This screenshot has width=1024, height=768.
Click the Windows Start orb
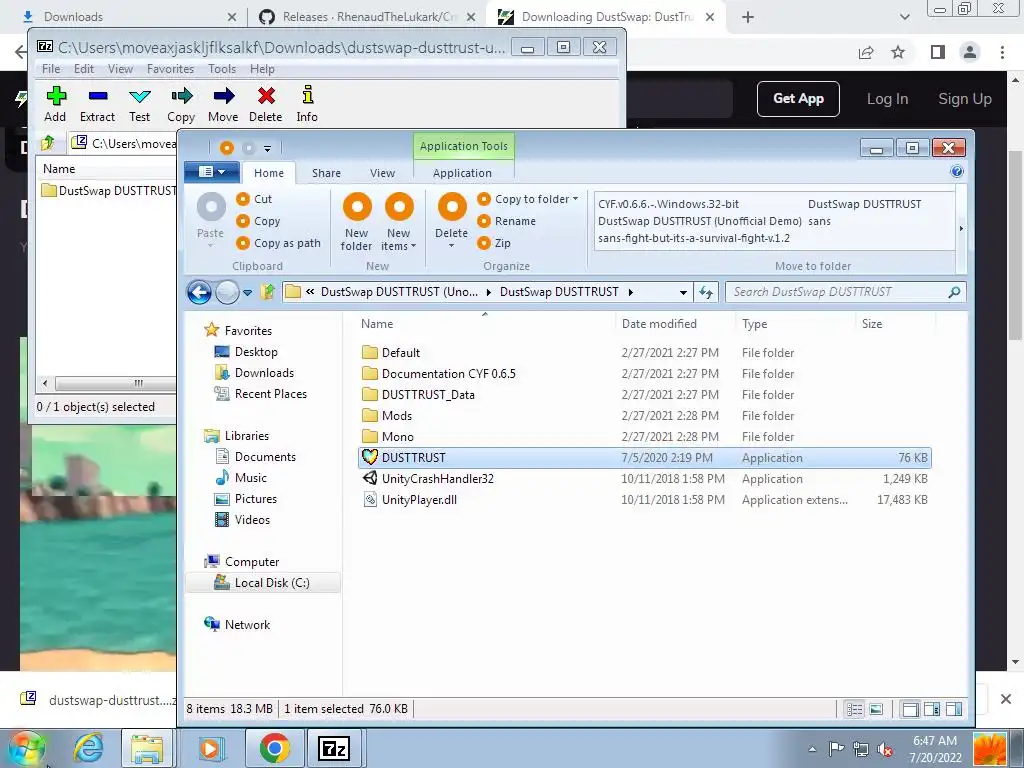pyautogui.click(x=26, y=748)
